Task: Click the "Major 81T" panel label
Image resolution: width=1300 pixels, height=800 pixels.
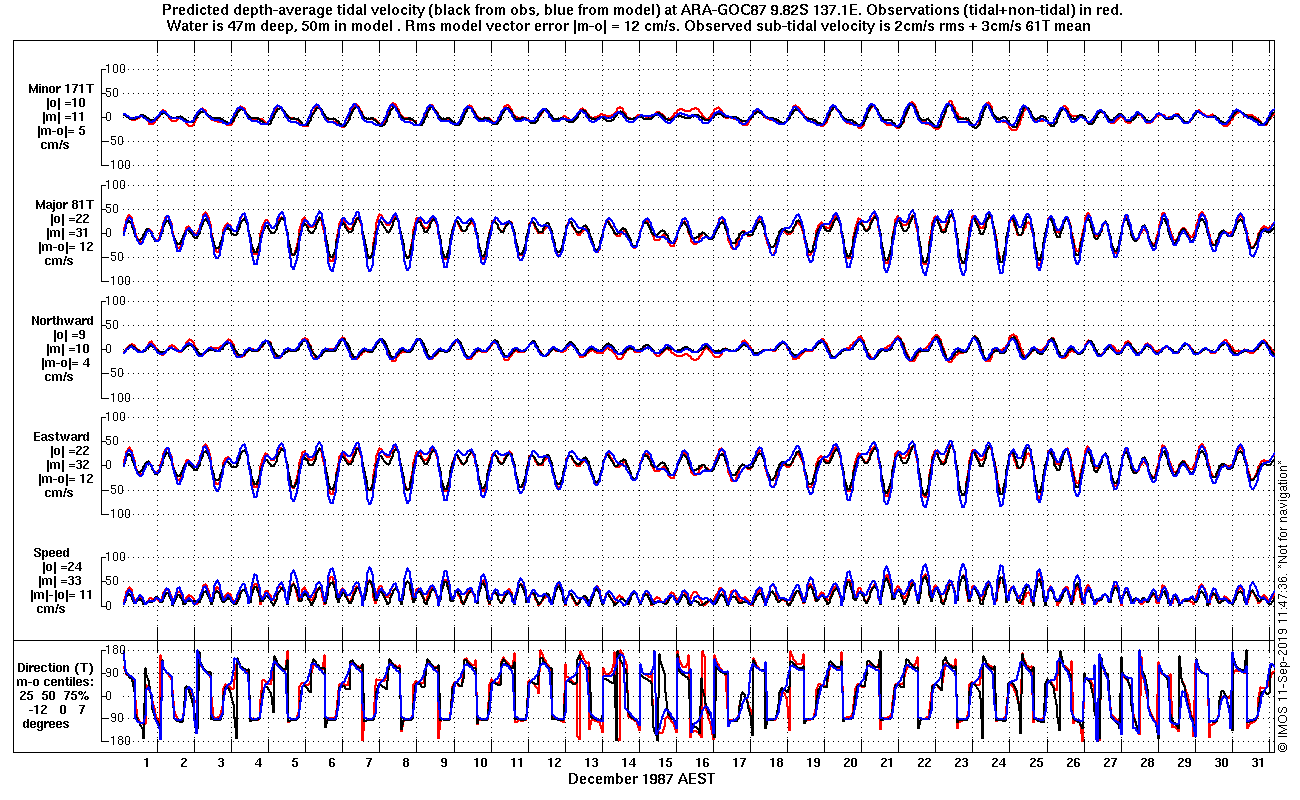Action: [x=65, y=205]
